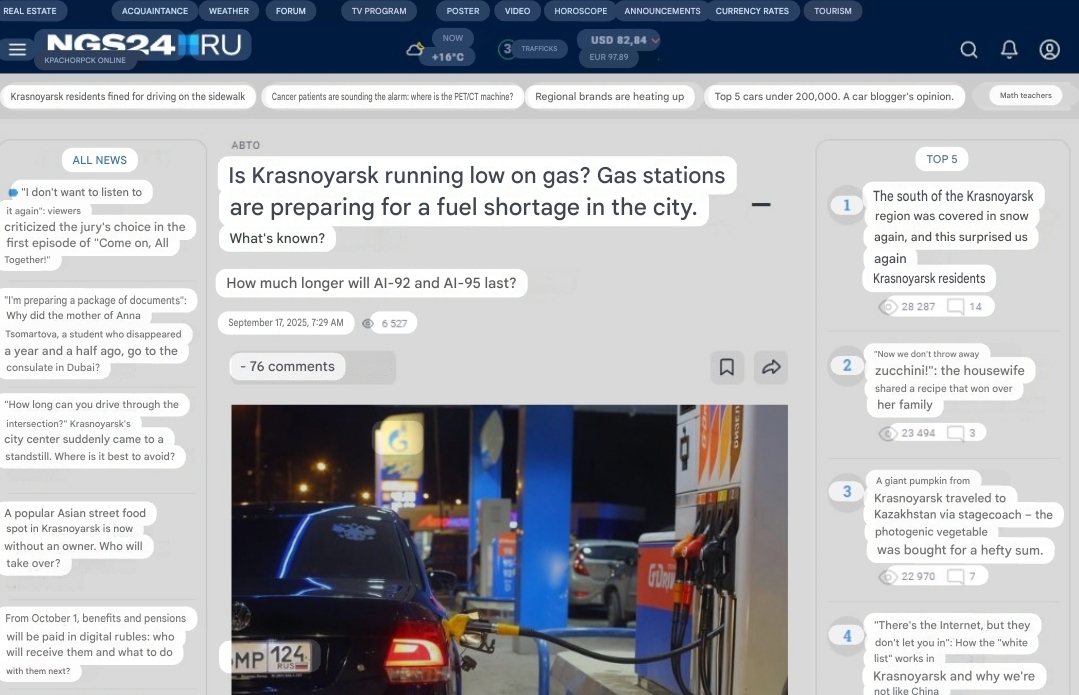Viewport: 1079px width, 695px height.
Task: Read Anna Tsomartova mother Dubai consulate news
Action: [x=96, y=334]
